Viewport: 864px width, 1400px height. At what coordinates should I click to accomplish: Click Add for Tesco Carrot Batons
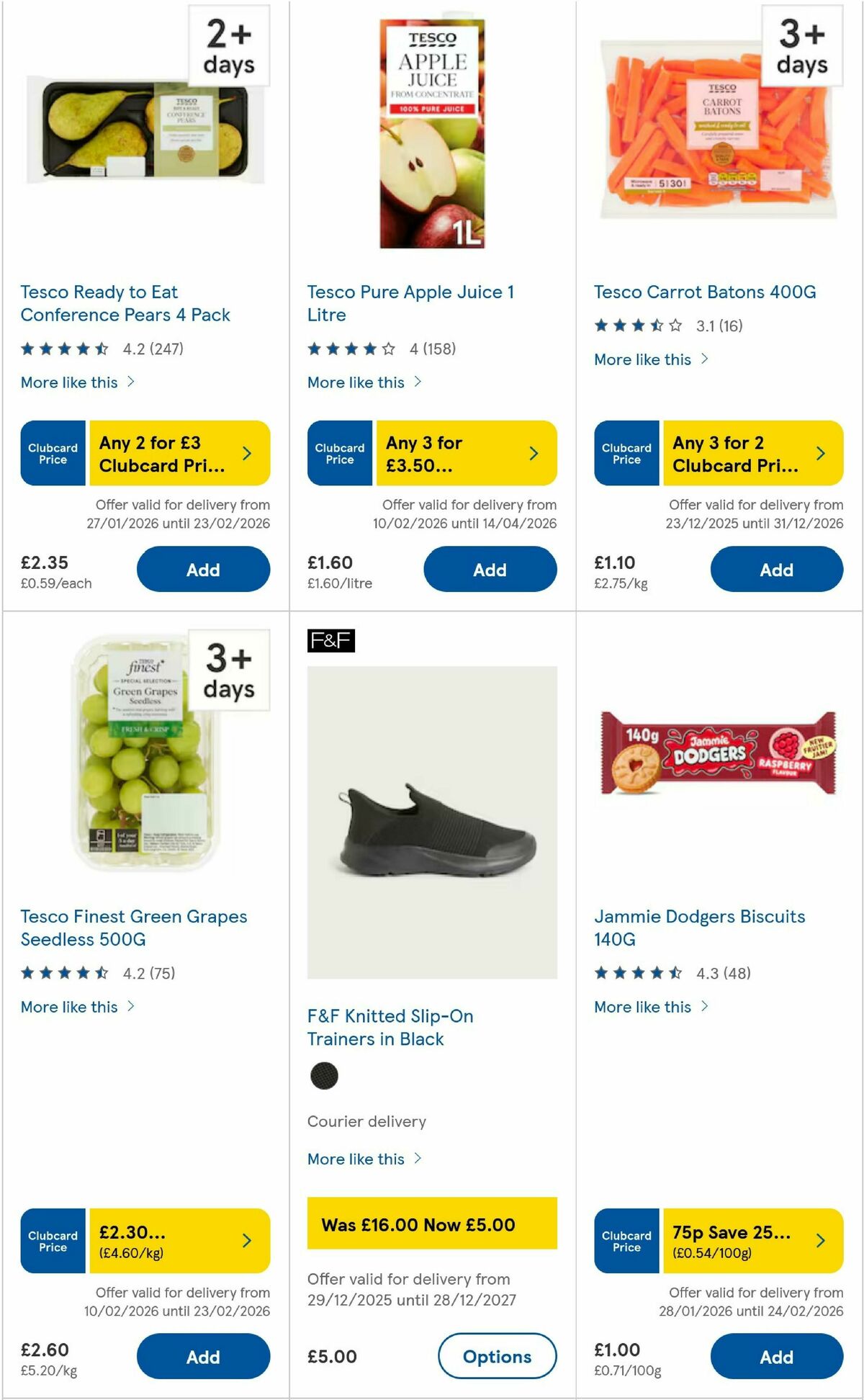click(x=776, y=569)
